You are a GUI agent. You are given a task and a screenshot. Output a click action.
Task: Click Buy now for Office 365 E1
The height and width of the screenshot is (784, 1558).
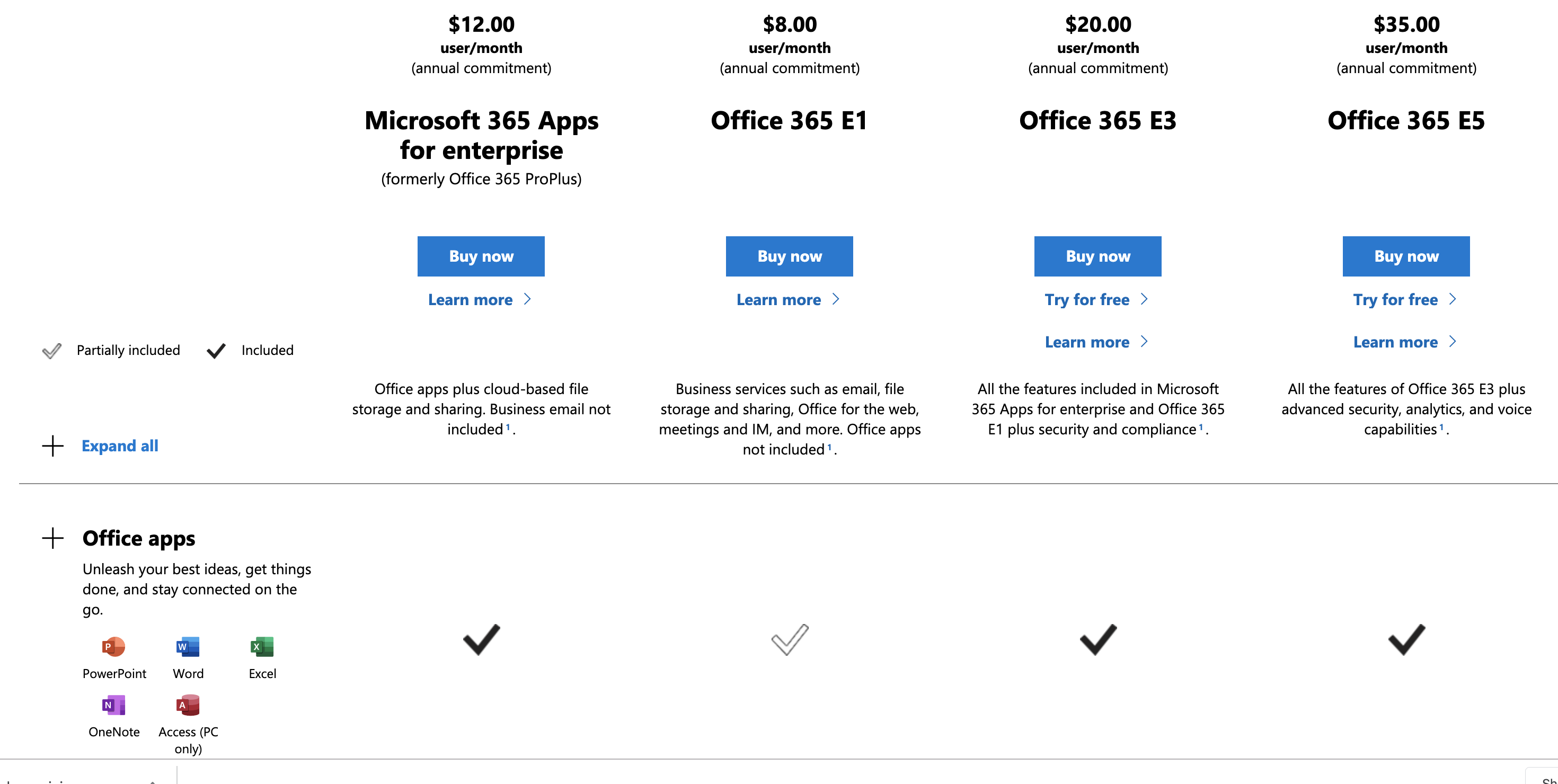tap(789, 256)
